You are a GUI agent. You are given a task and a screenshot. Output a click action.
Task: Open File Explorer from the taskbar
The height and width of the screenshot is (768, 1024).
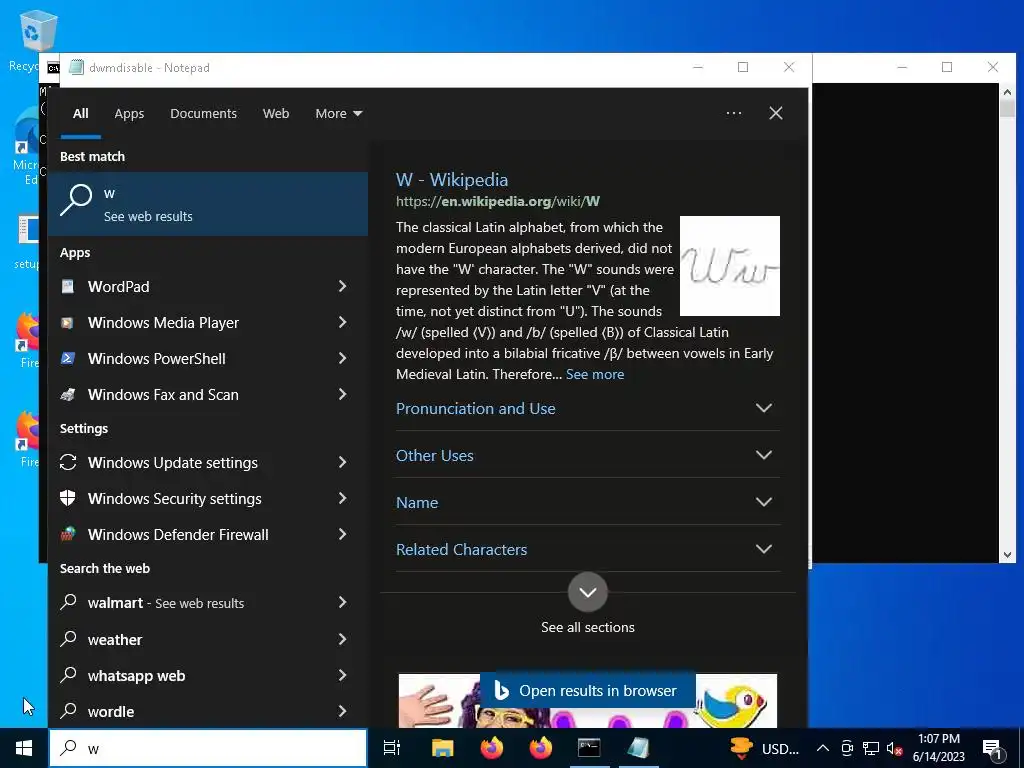[x=442, y=748]
